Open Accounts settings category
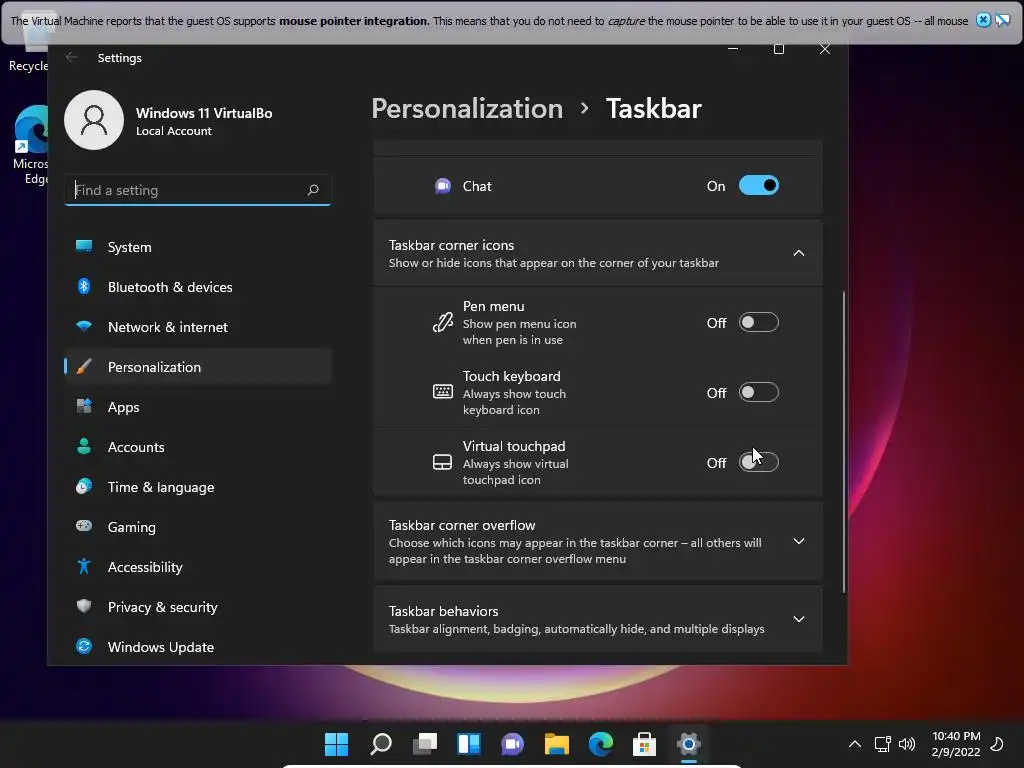1024x768 pixels. 198,447
